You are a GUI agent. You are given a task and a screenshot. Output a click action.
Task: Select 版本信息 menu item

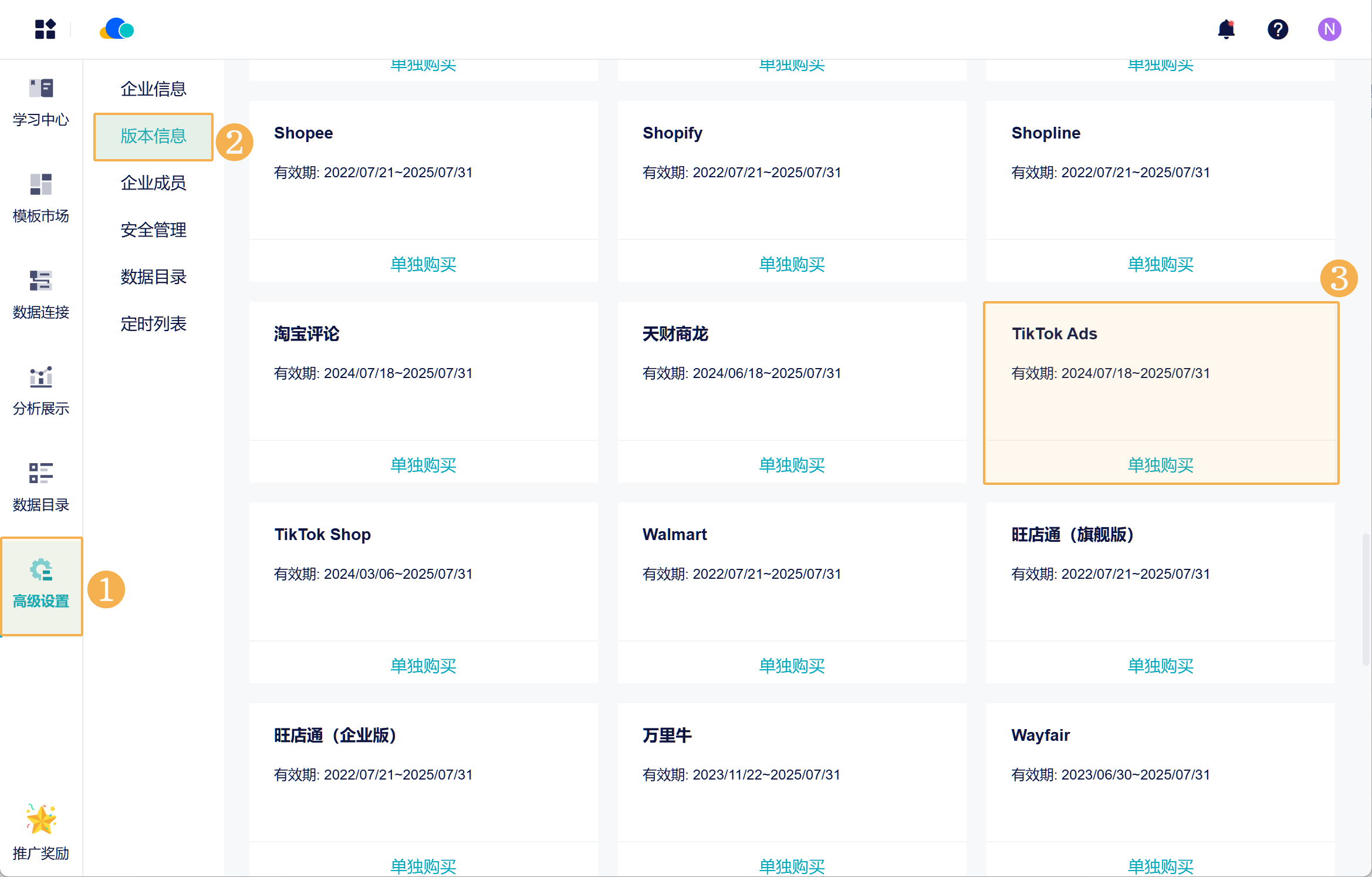point(153,136)
